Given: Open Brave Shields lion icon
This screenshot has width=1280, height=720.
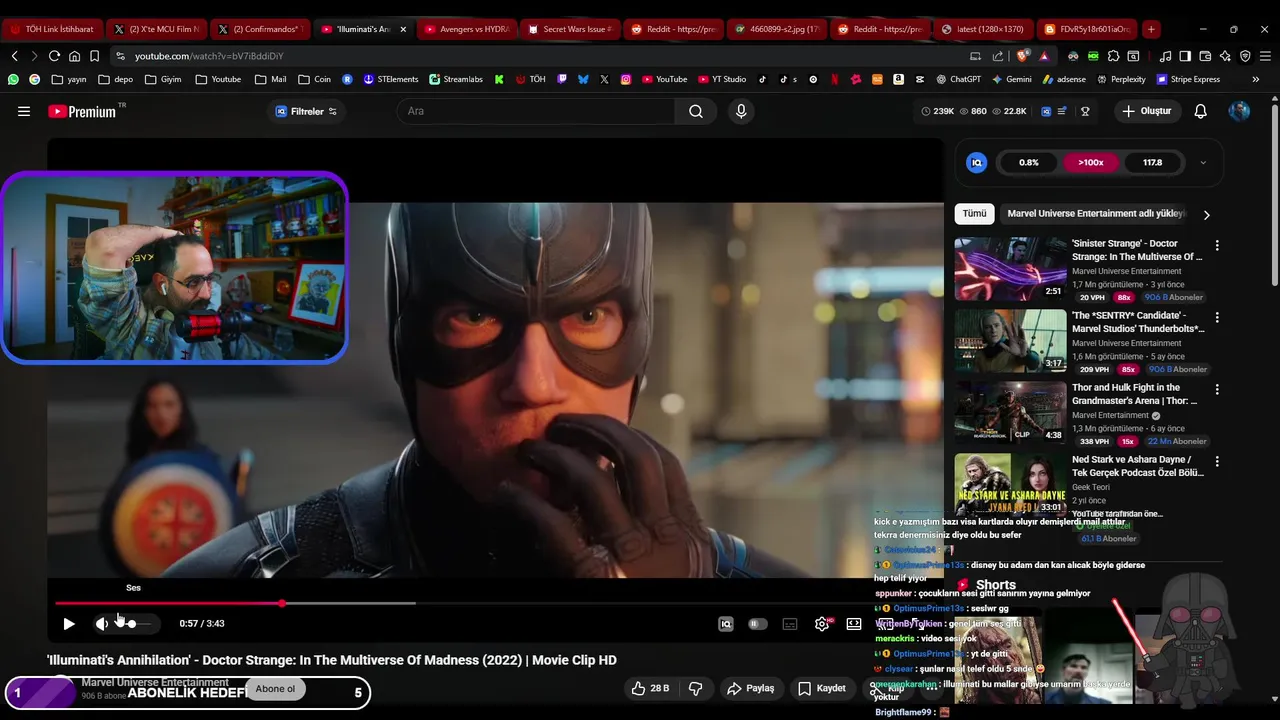Looking at the screenshot, I should (1021, 56).
